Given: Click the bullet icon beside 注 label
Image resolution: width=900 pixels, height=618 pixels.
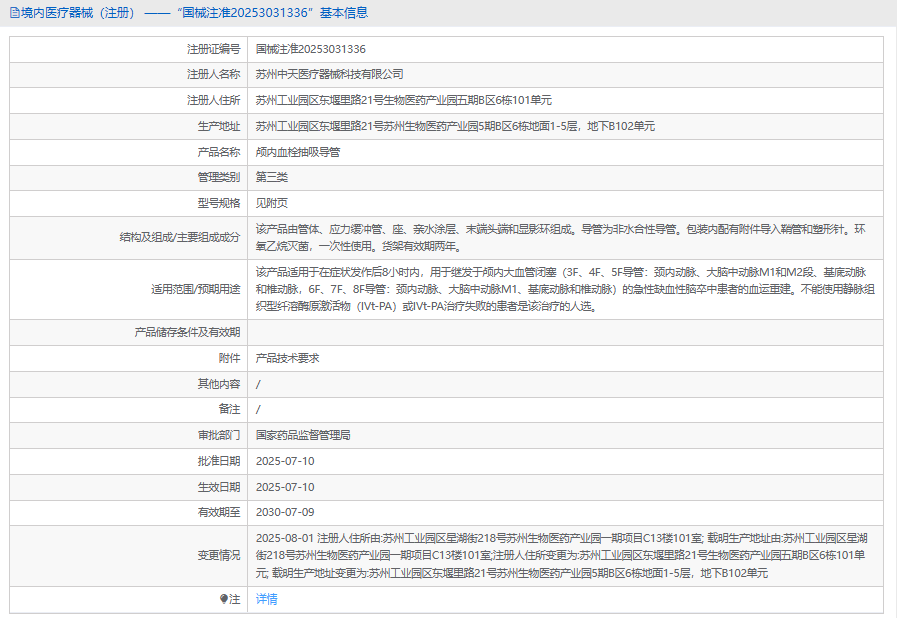Looking at the screenshot, I should pyautogui.click(x=224, y=599).
